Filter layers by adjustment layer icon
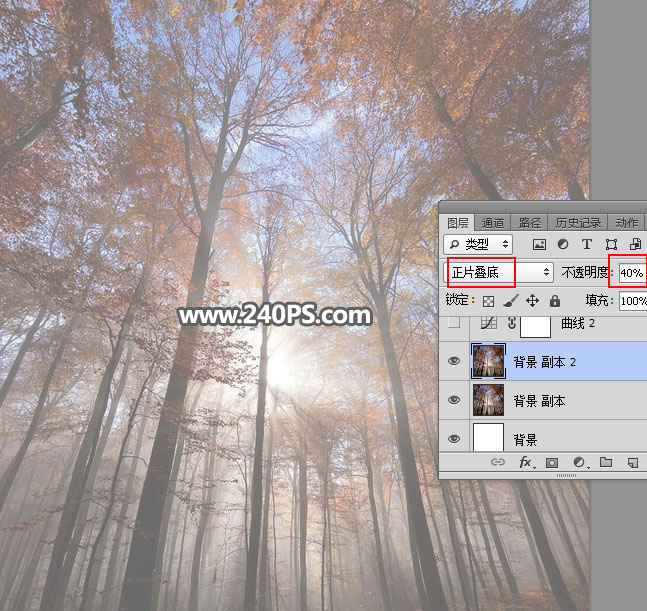Viewport: 647px width, 611px height. coord(562,245)
